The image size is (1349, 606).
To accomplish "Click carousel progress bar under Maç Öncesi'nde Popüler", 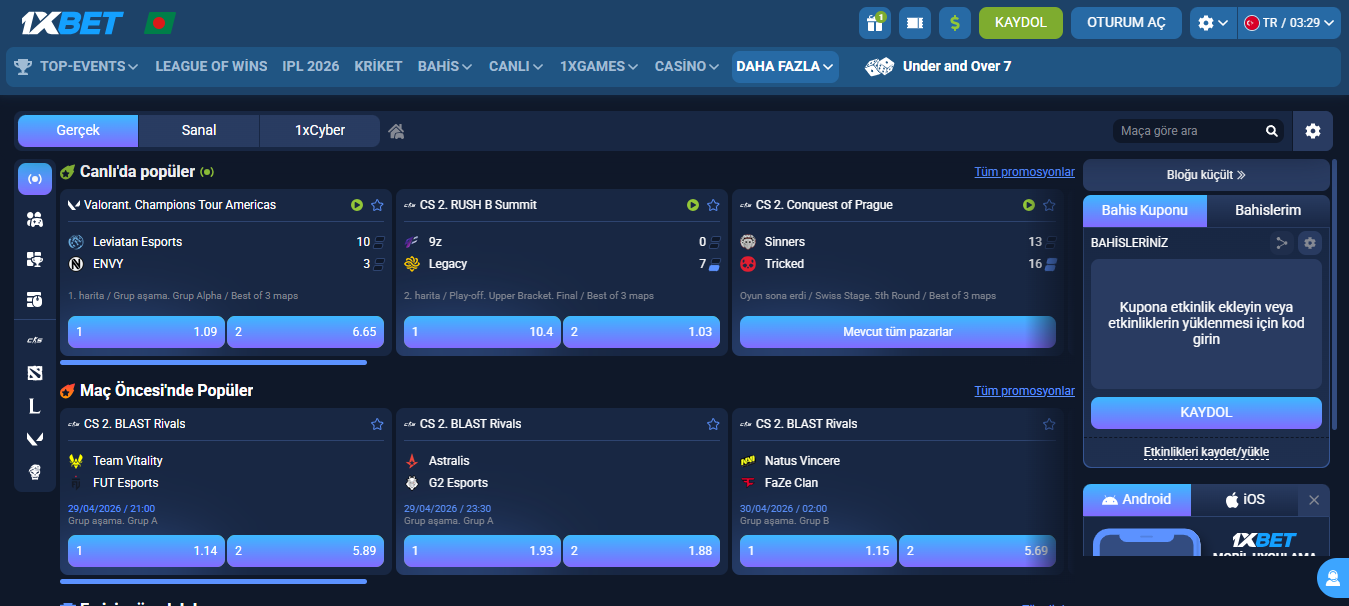I will click(x=213, y=581).
